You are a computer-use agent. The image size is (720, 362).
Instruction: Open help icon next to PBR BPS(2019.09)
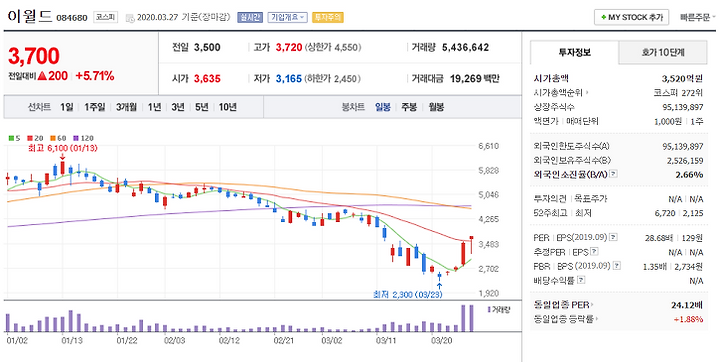617,266
